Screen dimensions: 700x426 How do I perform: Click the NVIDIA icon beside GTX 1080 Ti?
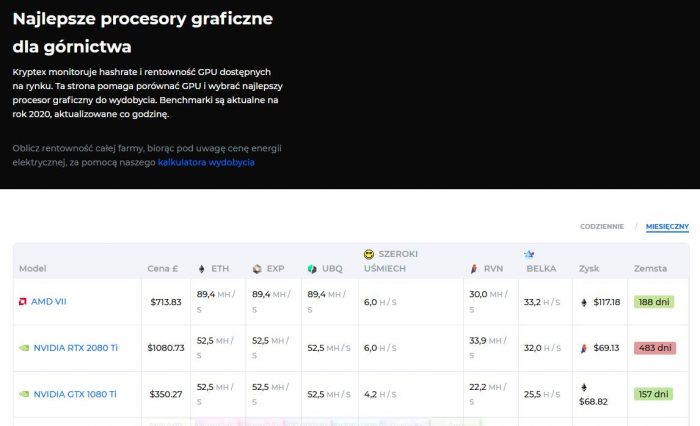click(24, 394)
